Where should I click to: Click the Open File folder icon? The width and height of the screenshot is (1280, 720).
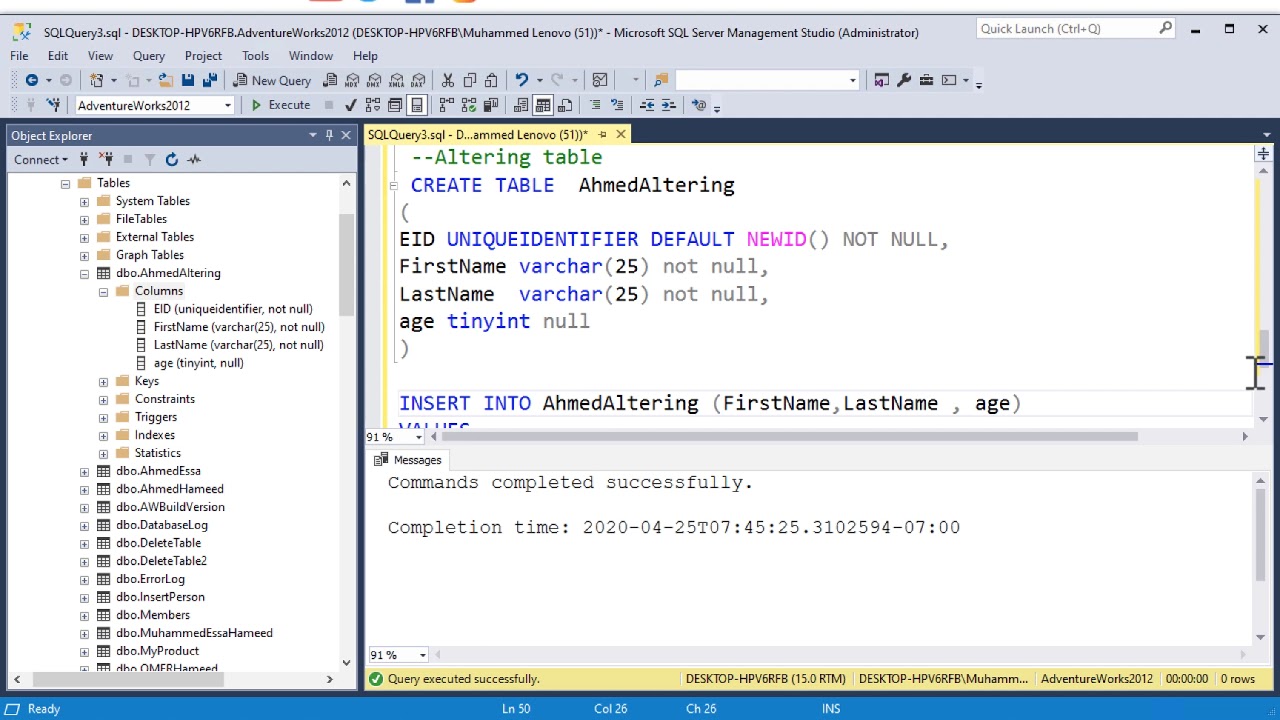point(165,80)
